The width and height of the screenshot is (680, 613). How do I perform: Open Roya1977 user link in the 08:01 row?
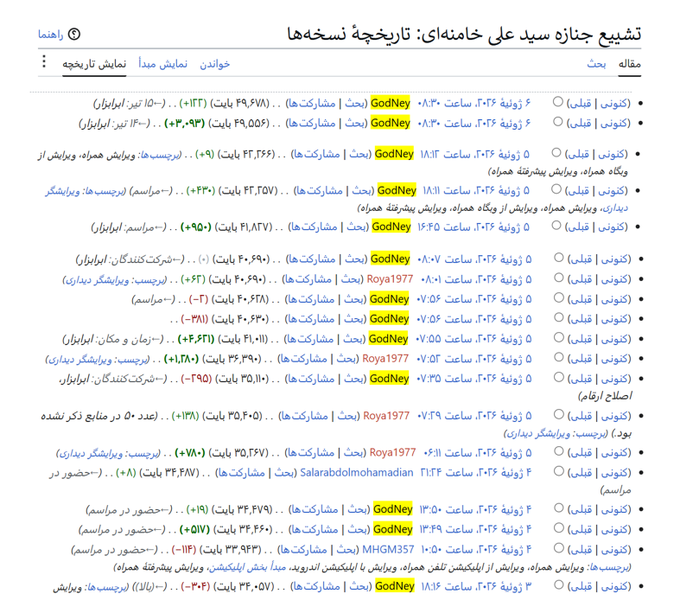tap(390, 279)
